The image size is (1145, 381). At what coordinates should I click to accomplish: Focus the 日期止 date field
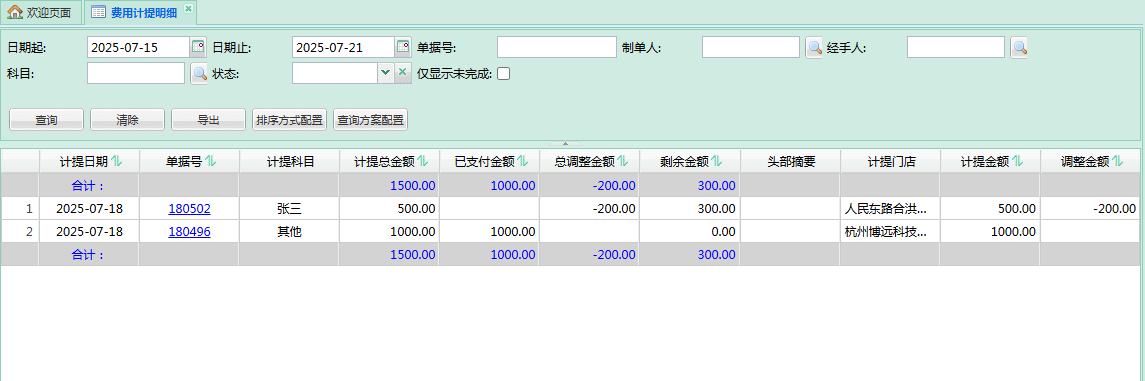point(343,47)
